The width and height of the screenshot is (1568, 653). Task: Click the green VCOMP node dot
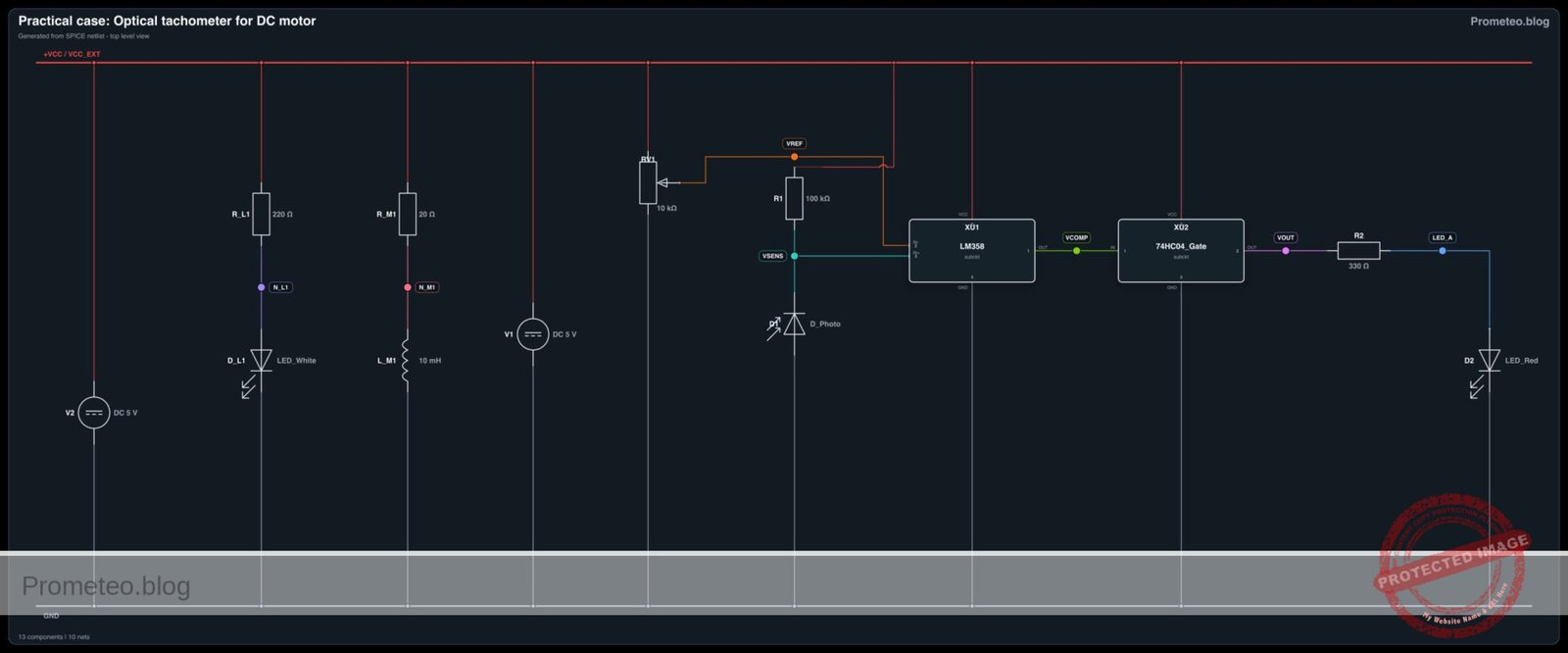[1076, 251]
